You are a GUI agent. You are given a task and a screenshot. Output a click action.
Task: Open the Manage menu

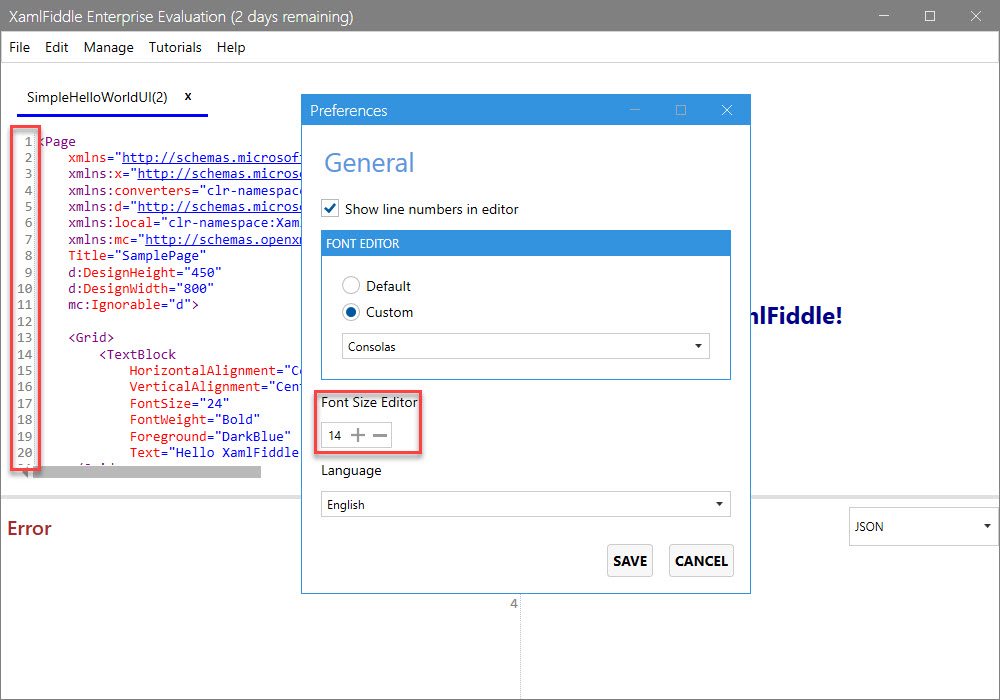[x=108, y=47]
